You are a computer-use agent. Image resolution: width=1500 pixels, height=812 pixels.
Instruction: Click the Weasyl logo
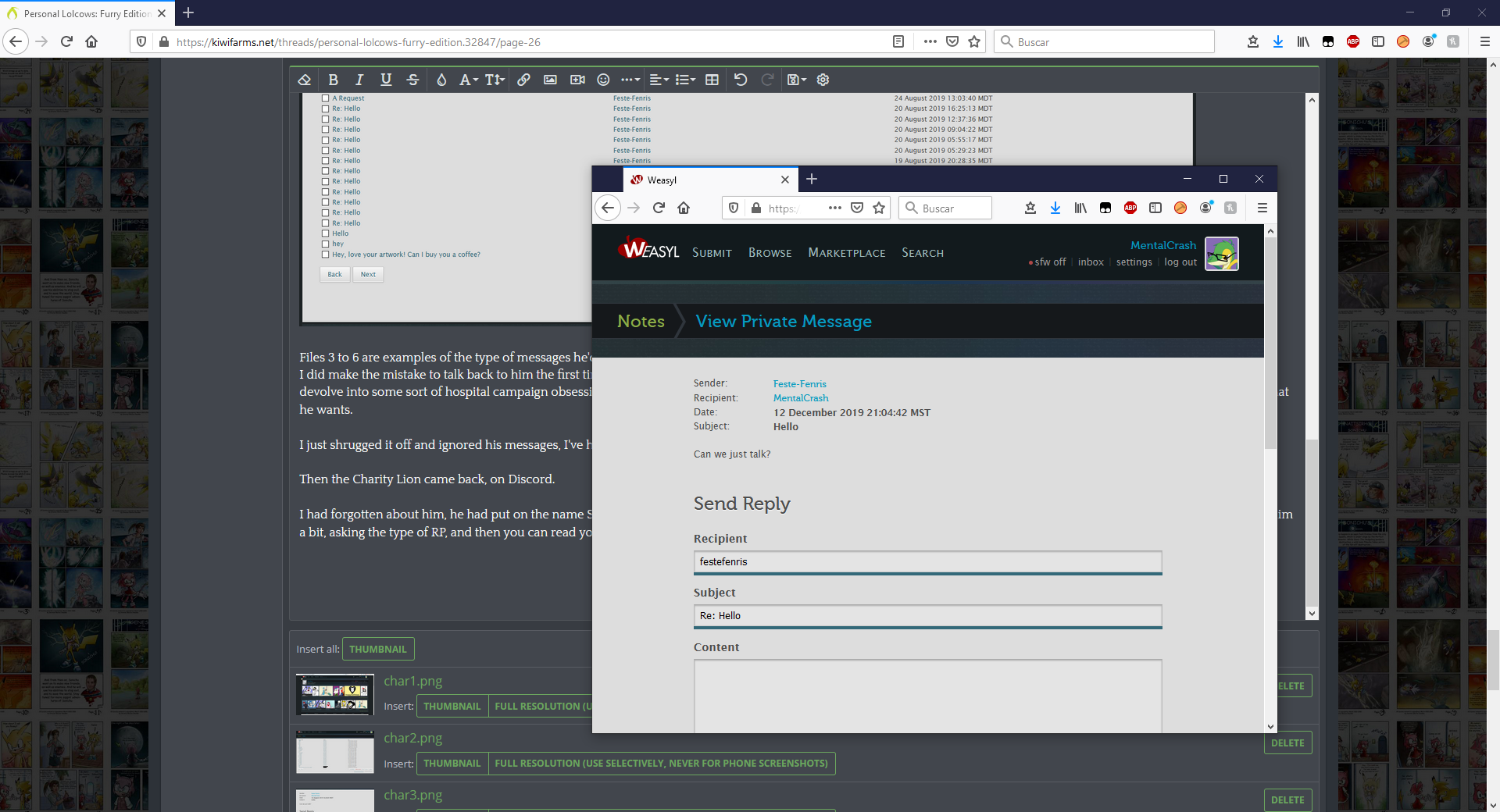pyautogui.click(x=649, y=248)
